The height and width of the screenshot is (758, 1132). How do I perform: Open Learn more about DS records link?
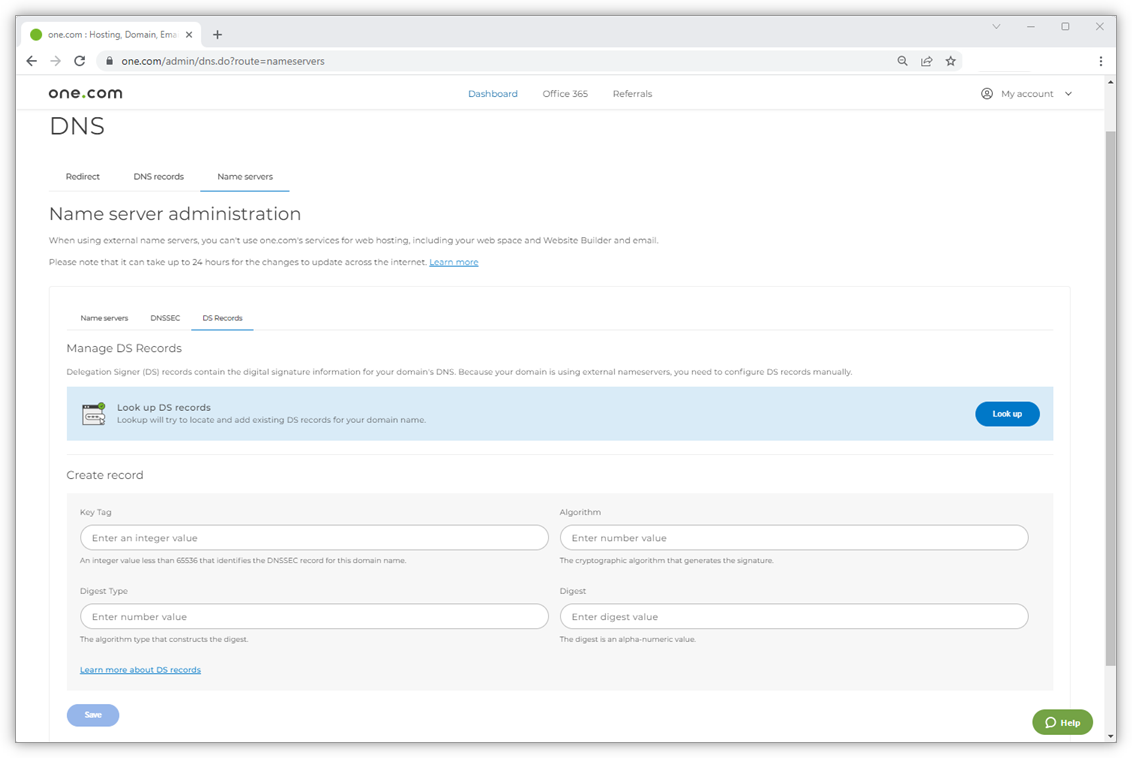pos(140,670)
